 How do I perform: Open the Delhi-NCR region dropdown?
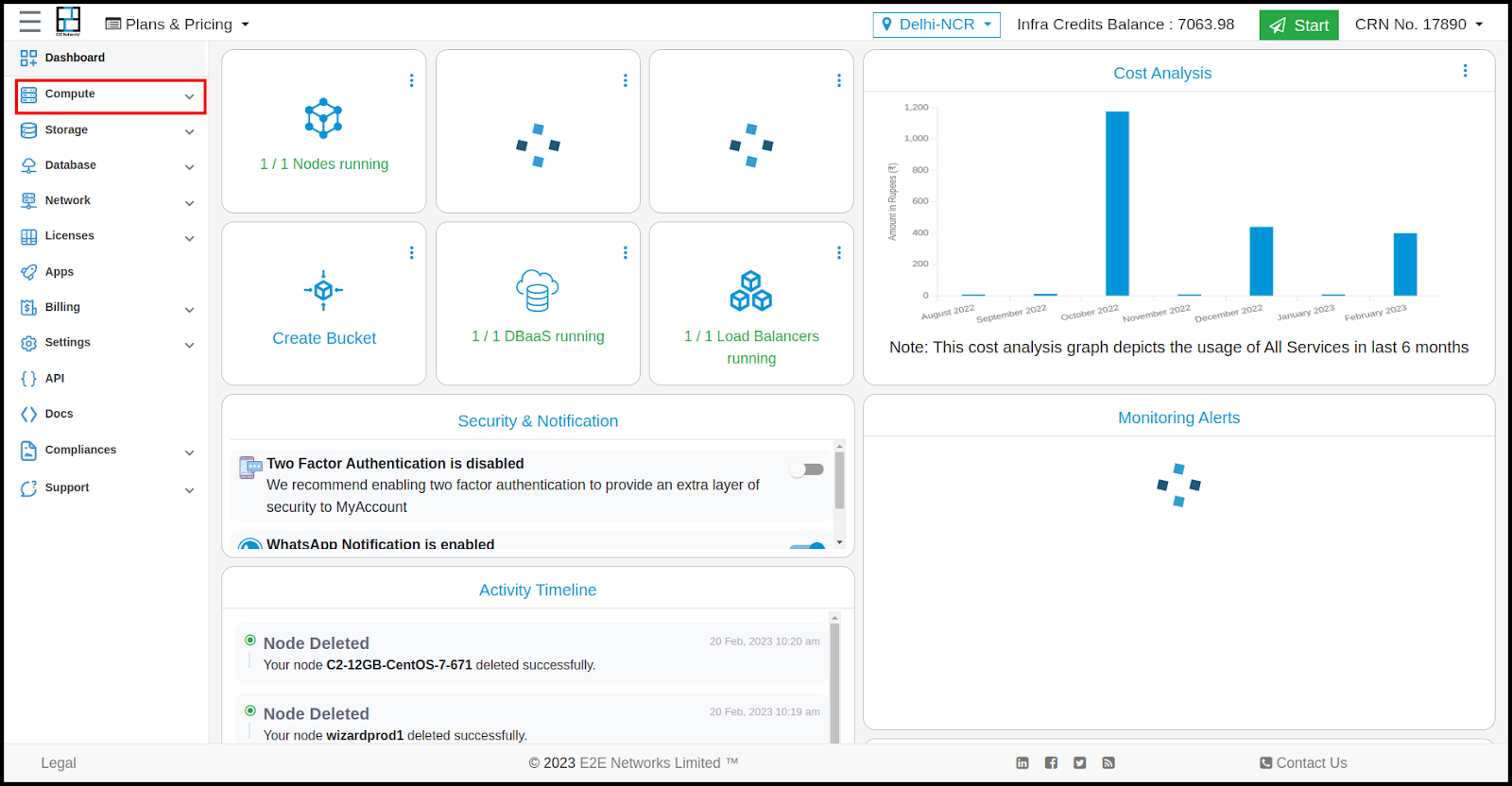(936, 25)
